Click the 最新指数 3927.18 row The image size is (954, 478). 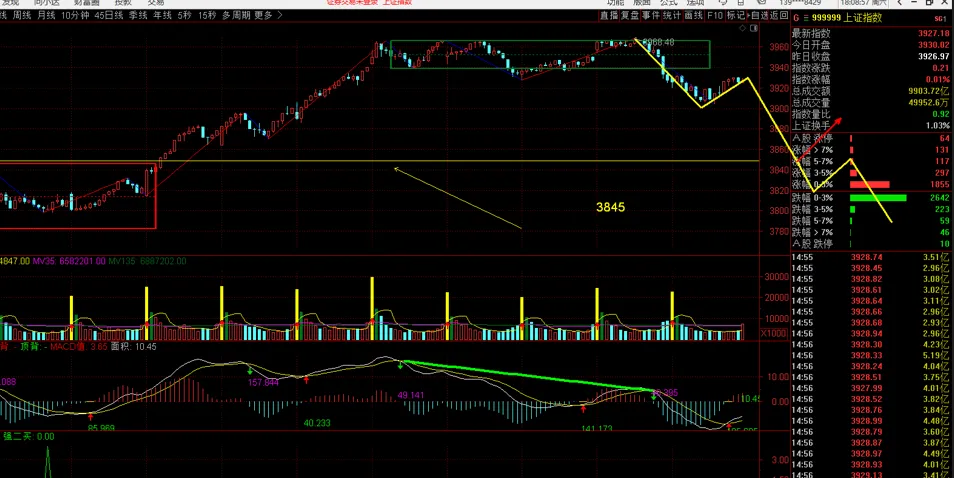[871, 33]
